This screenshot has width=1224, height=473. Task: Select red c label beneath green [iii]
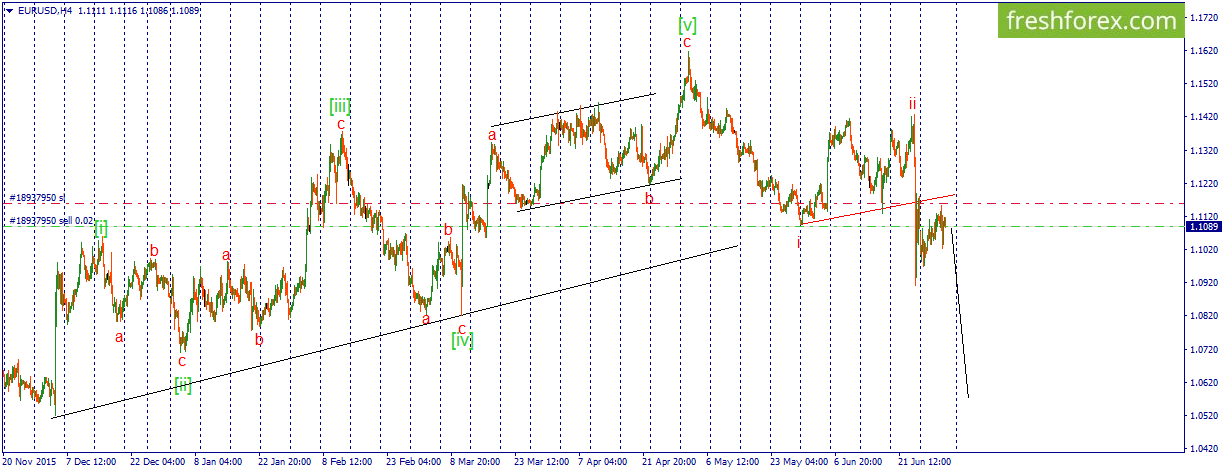tap(341, 123)
